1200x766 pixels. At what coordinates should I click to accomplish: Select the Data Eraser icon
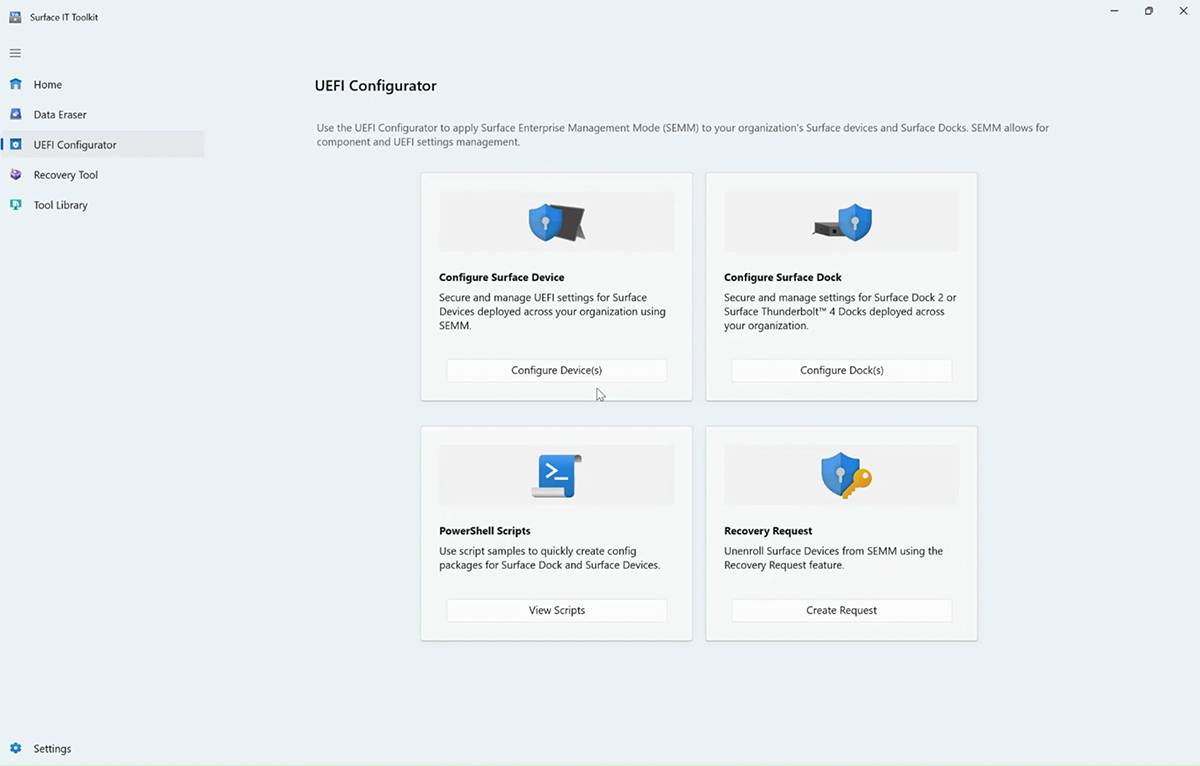point(15,114)
